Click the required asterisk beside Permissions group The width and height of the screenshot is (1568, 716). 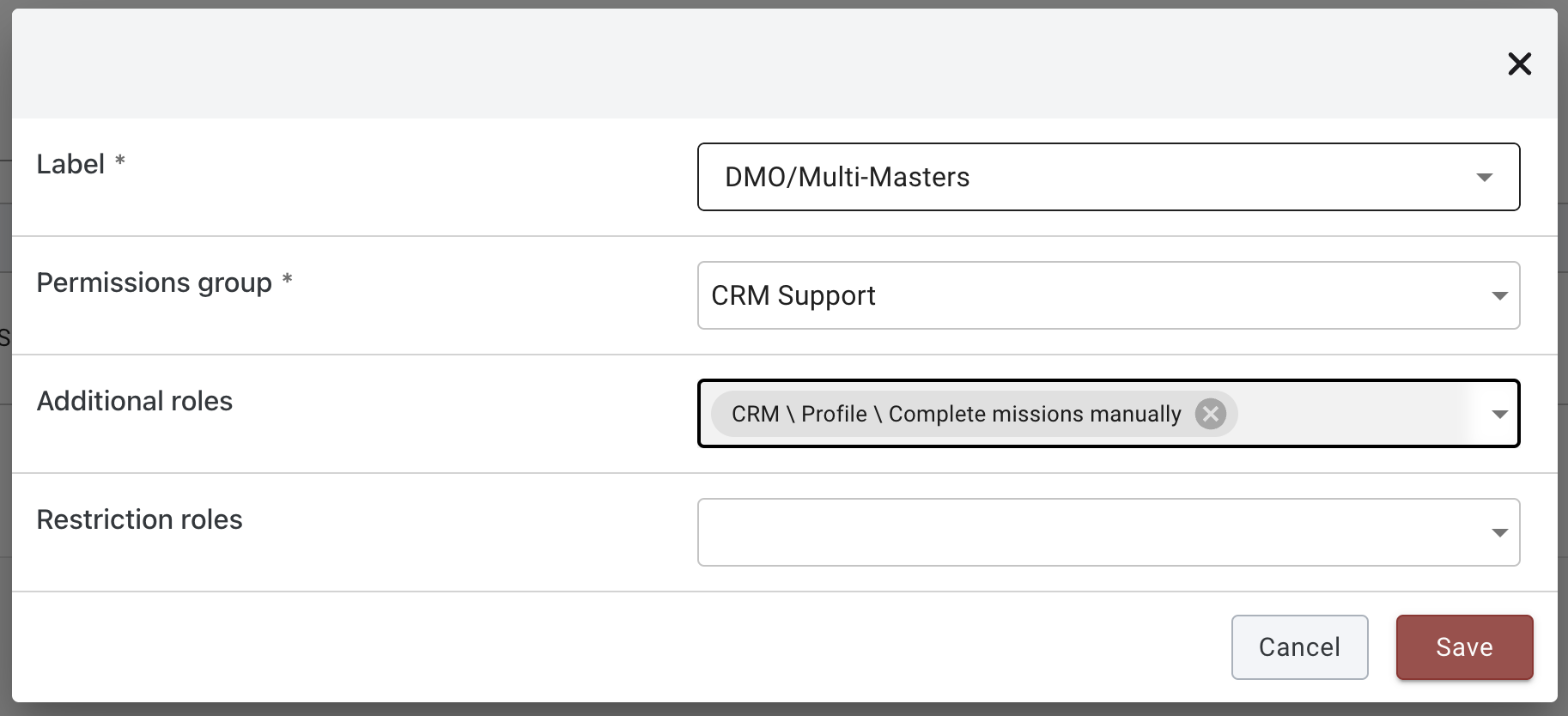point(288,279)
